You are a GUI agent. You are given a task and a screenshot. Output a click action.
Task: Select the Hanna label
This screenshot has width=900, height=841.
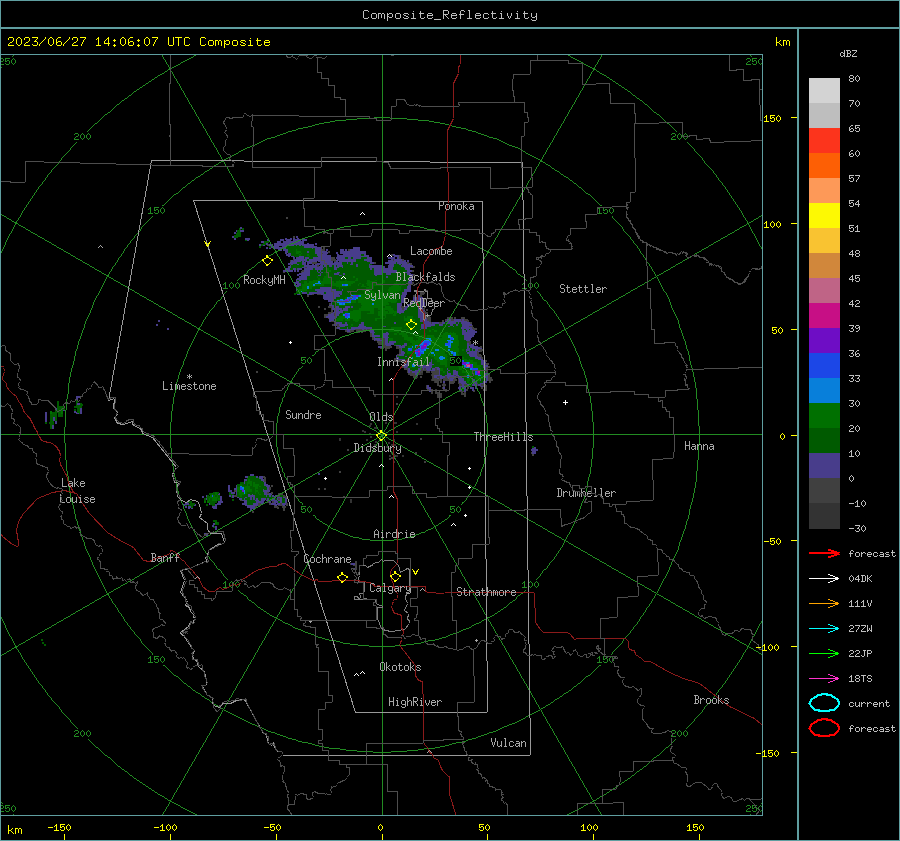[x=699, y=446]
